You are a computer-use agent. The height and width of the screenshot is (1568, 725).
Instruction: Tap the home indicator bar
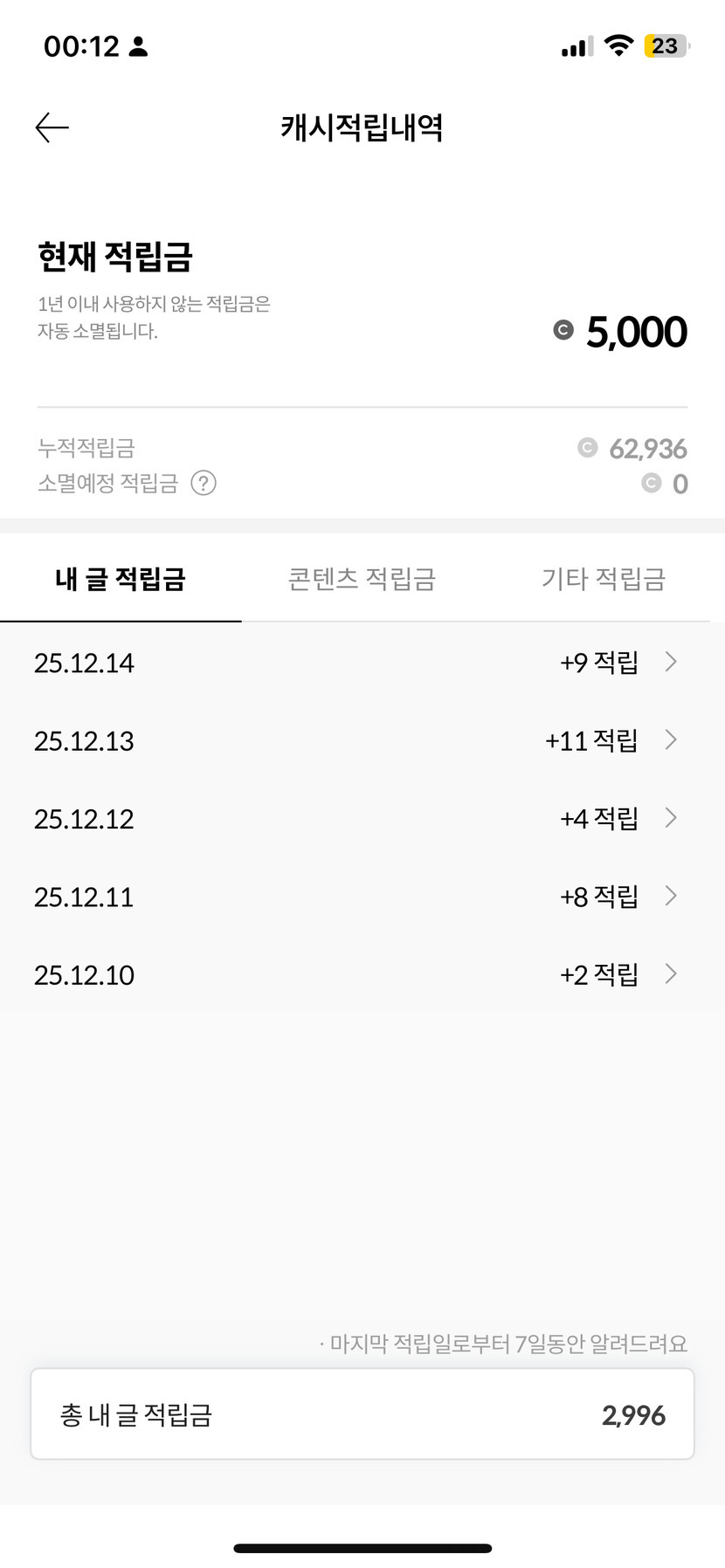pos(362,1548)
